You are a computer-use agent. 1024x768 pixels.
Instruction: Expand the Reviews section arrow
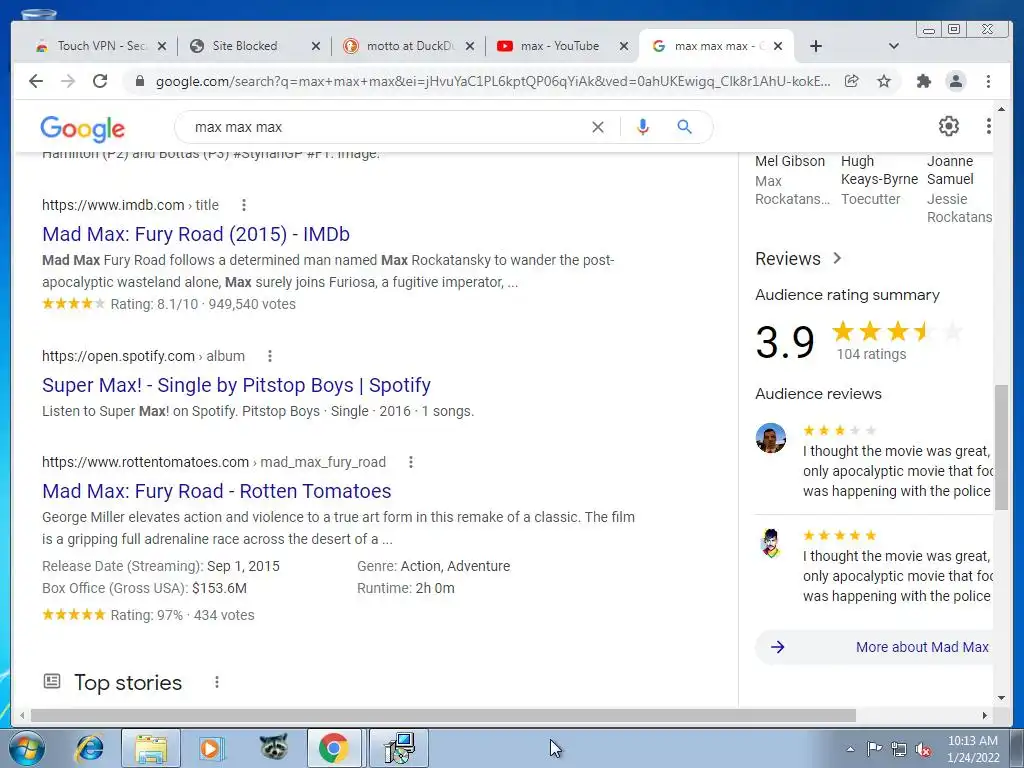tap(837, 259)
